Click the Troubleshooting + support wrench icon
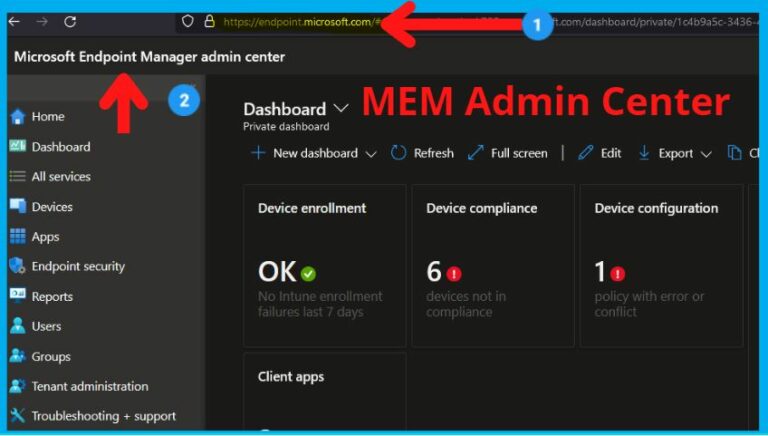 [x=18, y=415]
